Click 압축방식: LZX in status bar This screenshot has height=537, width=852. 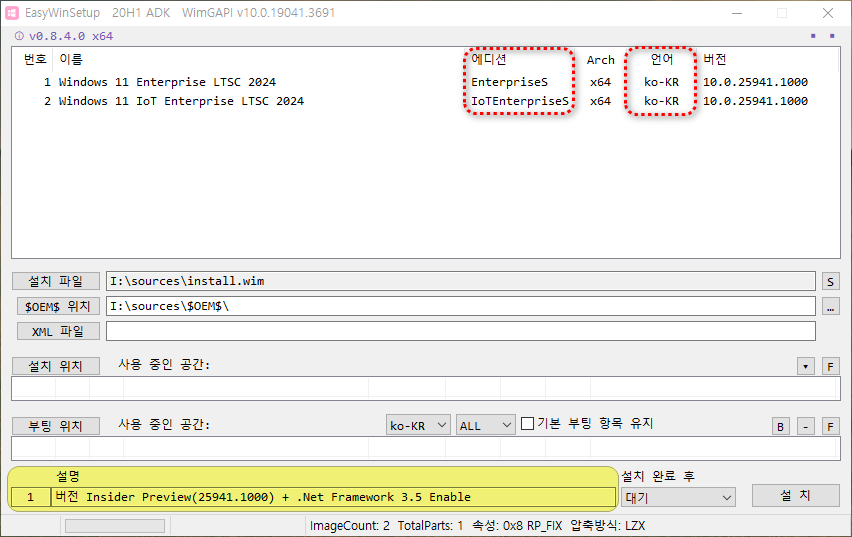tap(607, 526)
